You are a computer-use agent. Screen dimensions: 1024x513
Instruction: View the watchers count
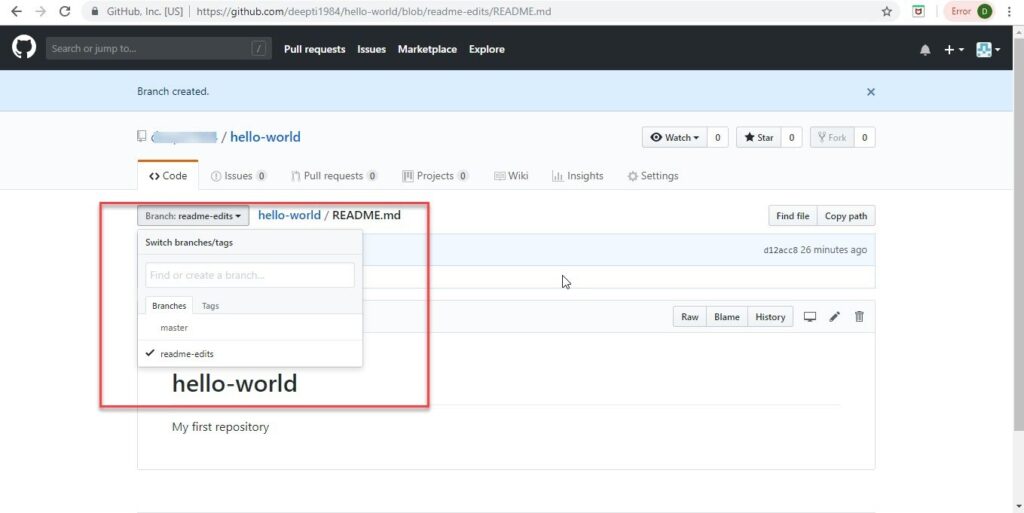[718, 137]
